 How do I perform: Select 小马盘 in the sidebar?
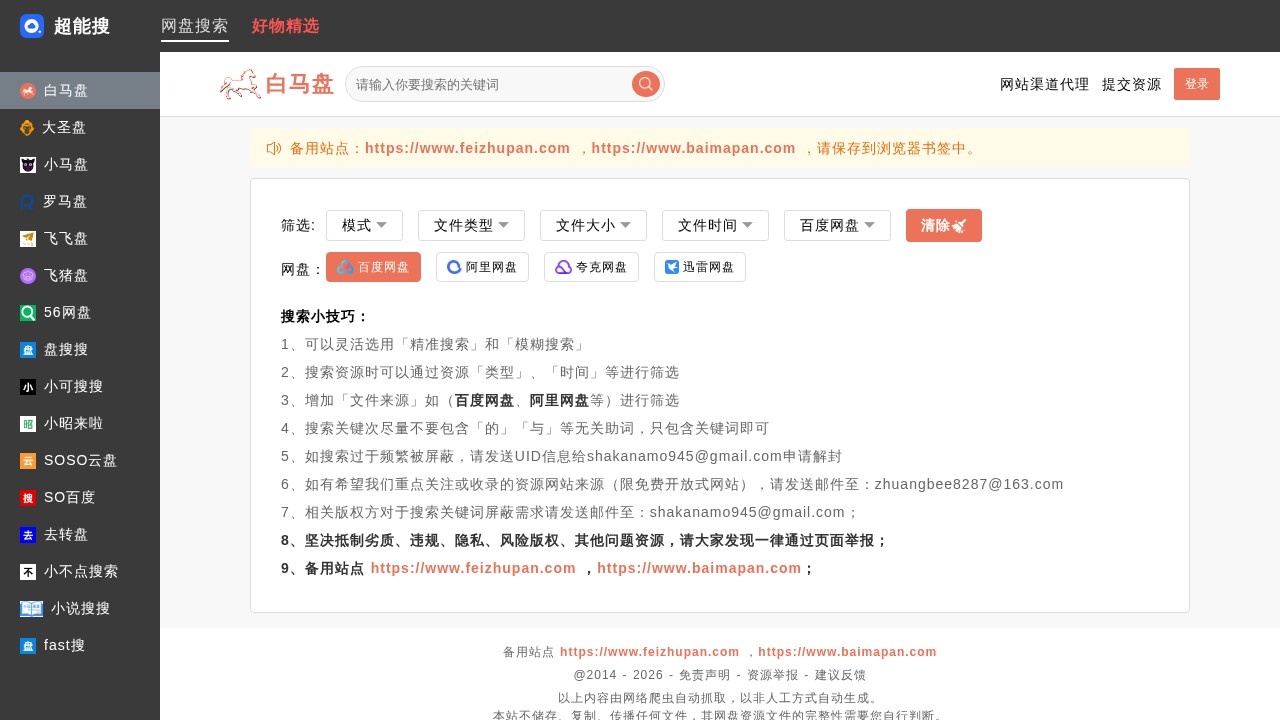pos(62,164)
